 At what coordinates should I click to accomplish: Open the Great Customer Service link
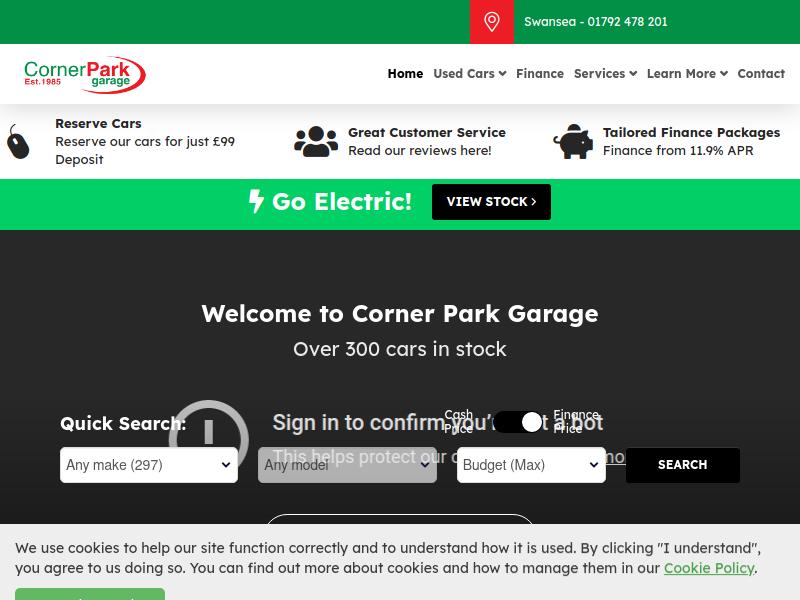(x=427, y=133)
